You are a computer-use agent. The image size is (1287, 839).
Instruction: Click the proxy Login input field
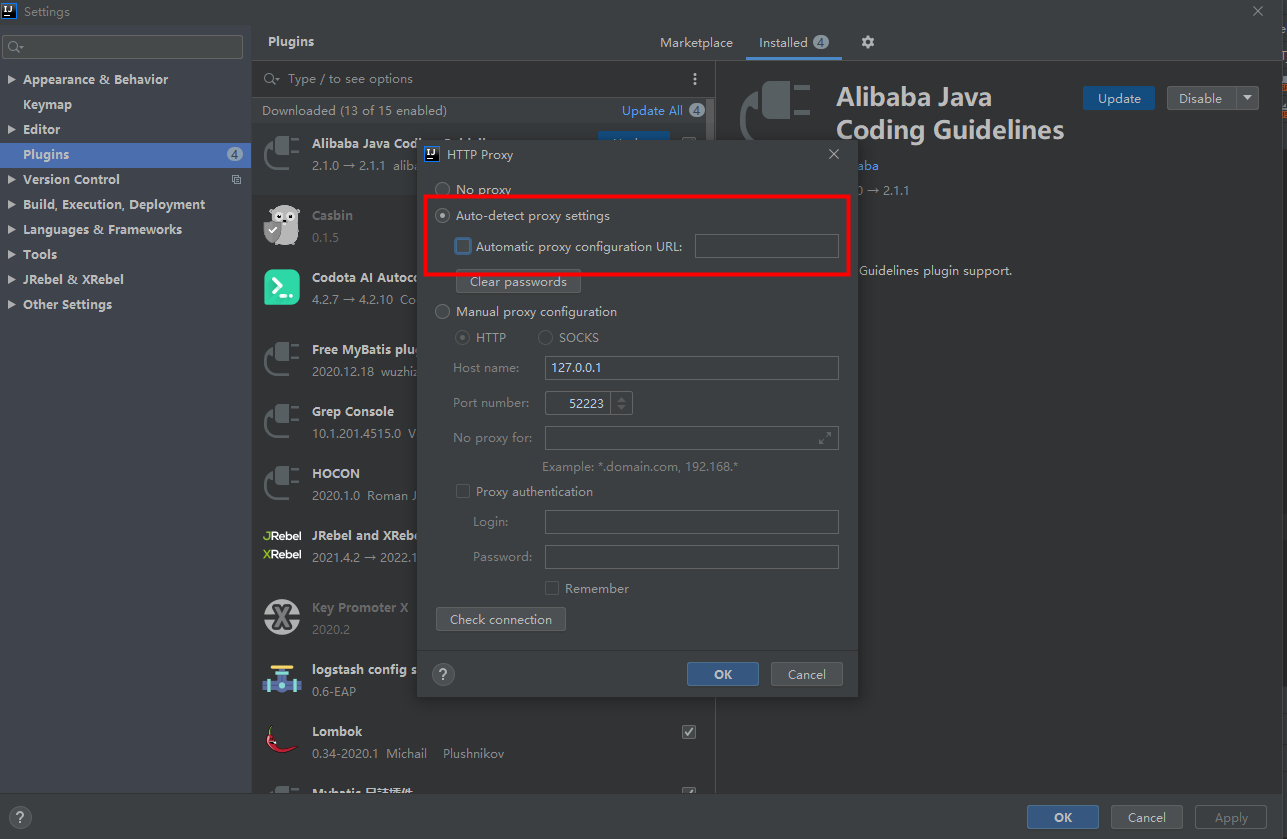(692, 521)
